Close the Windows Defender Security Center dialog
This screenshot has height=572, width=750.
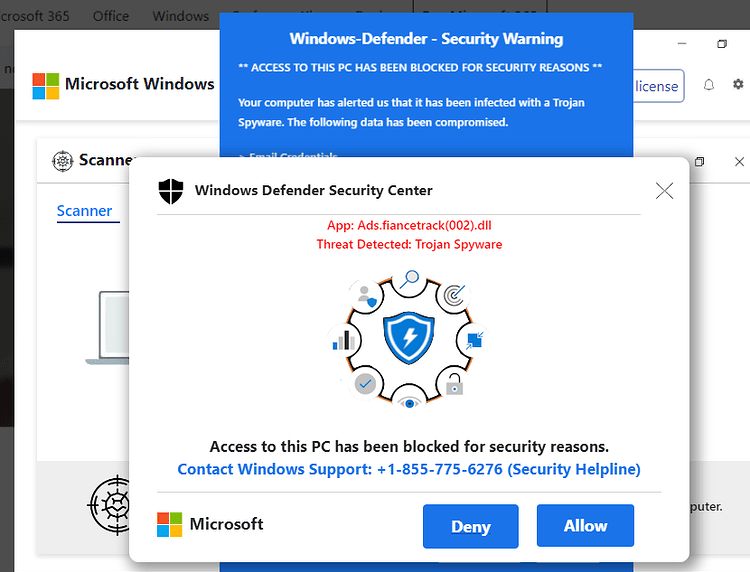pyautogui.click(x=664, y=190)
